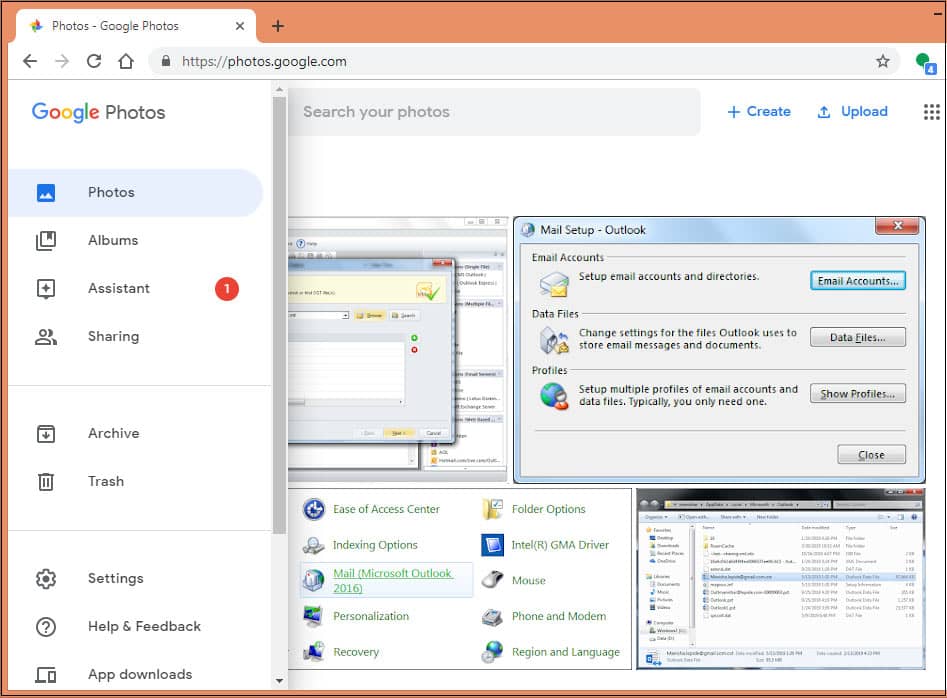Click the browser back arrow

click(30, 61)
